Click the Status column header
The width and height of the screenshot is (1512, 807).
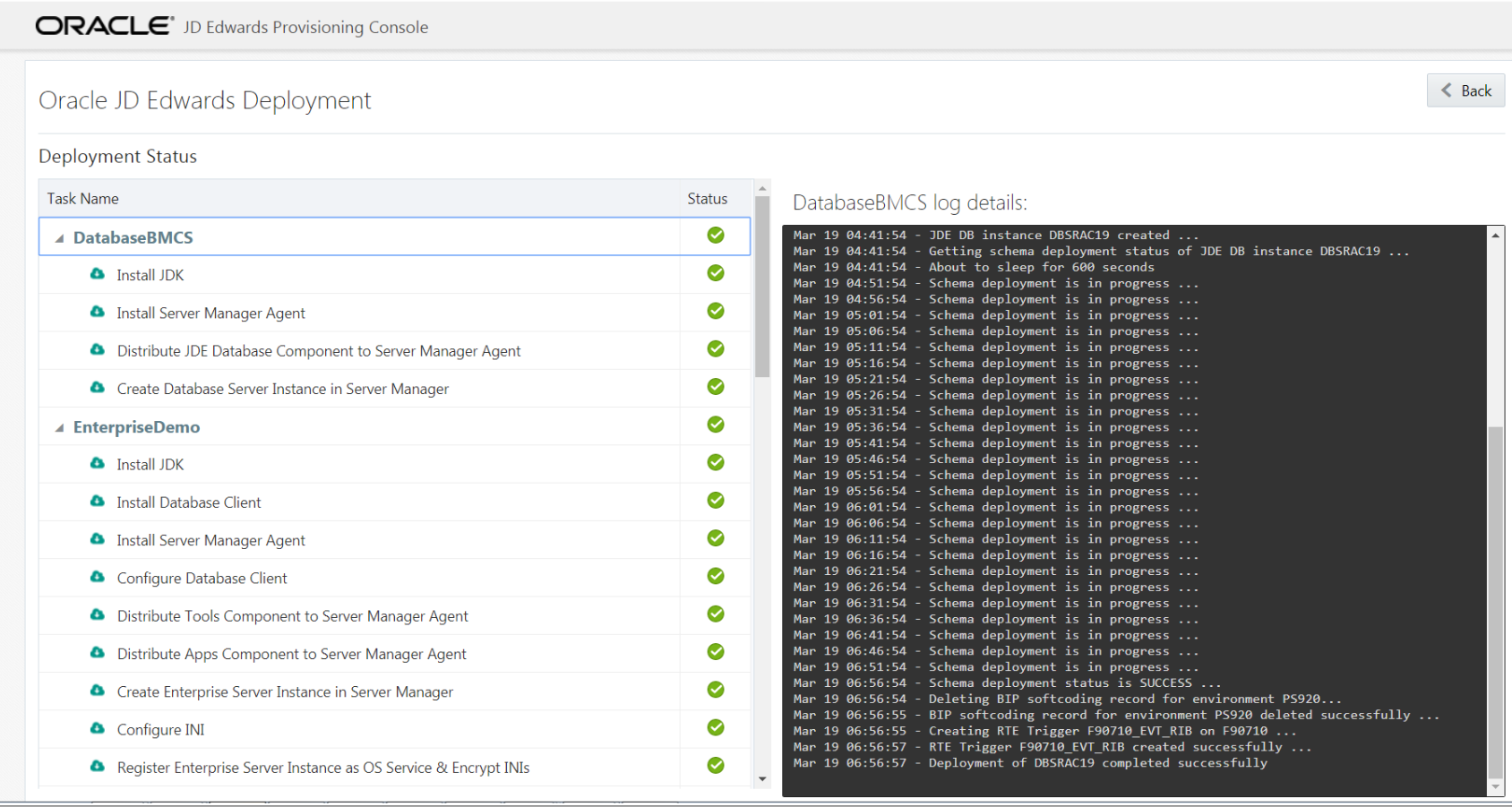(707, 198)
